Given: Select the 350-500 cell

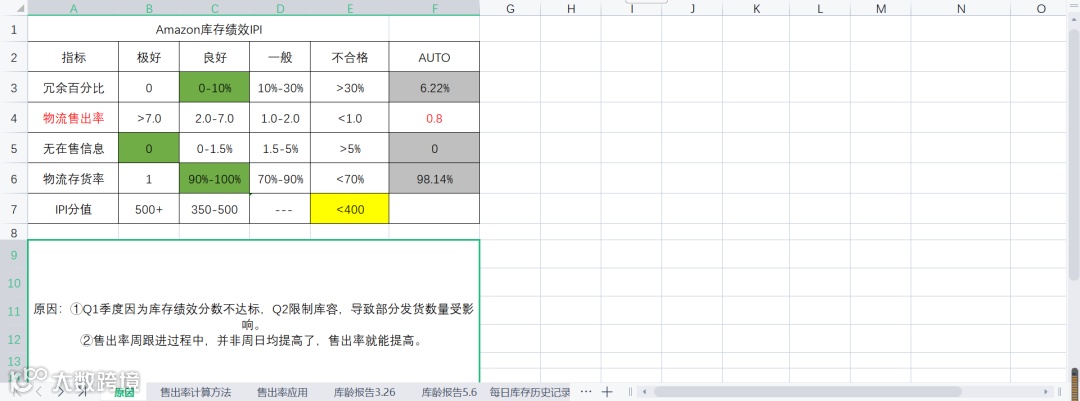Looking at the screenshot, I should [x=215, y=209].
